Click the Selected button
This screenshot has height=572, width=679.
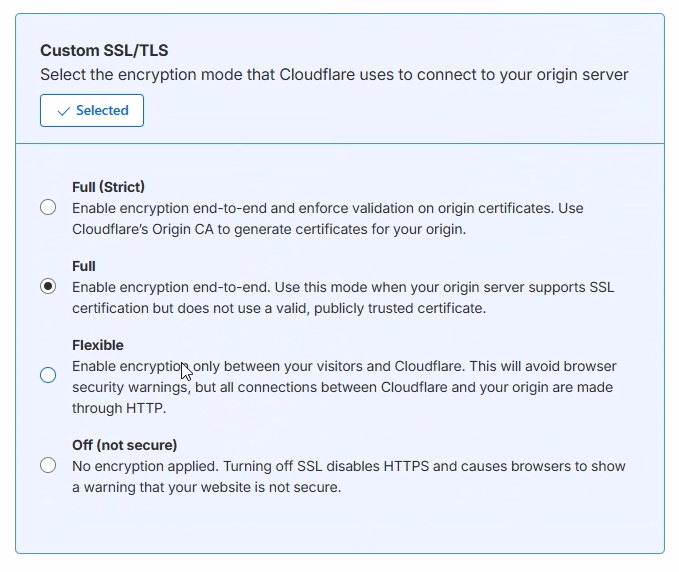coord(92,111)
